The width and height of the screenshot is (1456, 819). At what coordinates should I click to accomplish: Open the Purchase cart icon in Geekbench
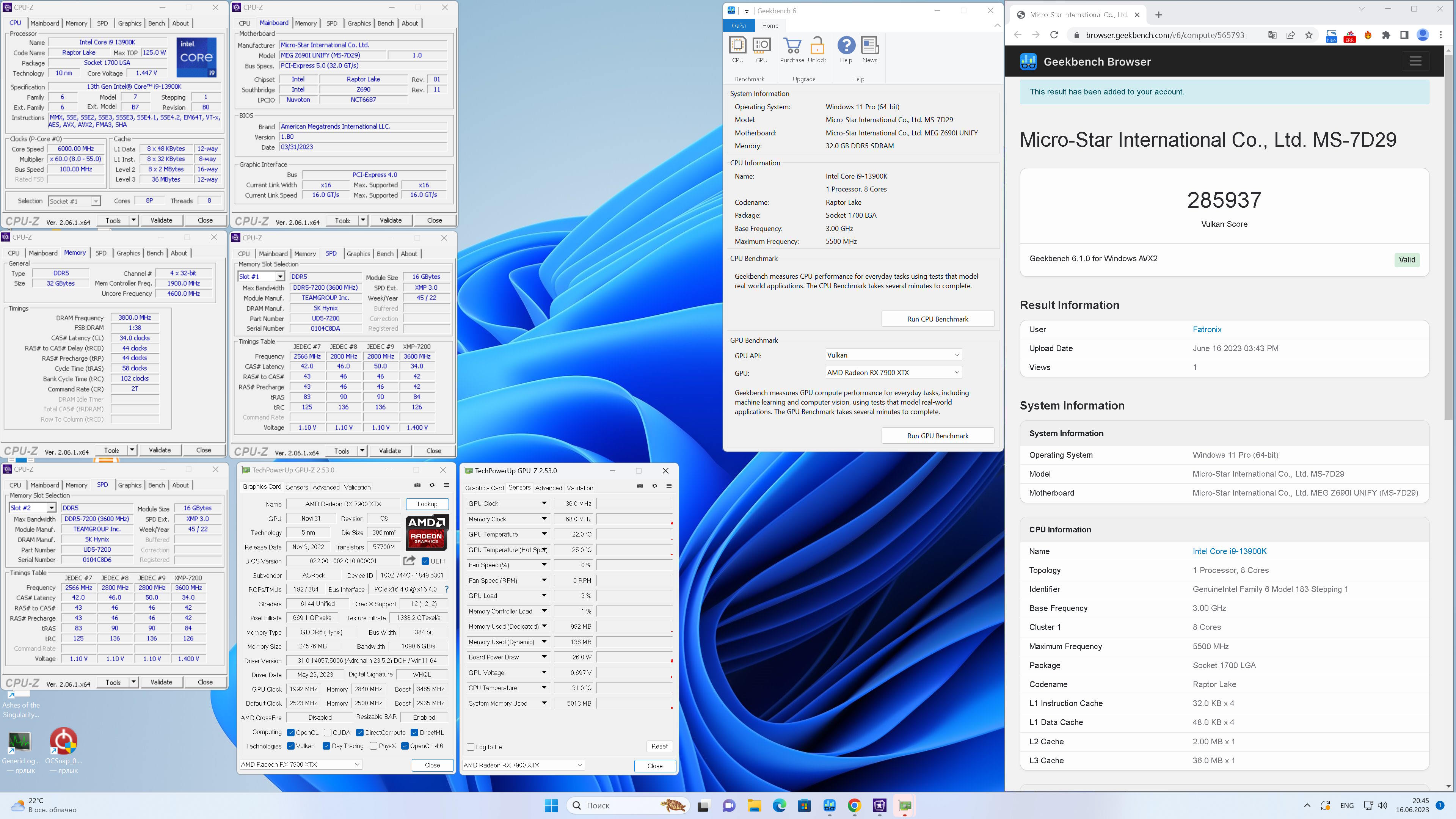point(792,50)
